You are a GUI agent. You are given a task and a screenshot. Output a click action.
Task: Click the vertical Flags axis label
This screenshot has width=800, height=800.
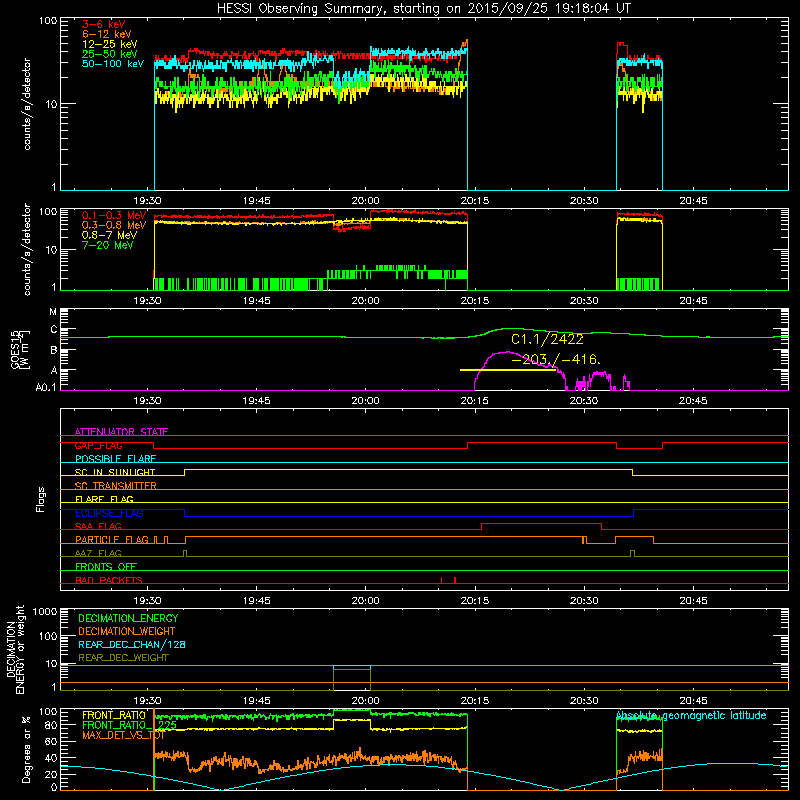pyautogui.click(x=41, y=499)
